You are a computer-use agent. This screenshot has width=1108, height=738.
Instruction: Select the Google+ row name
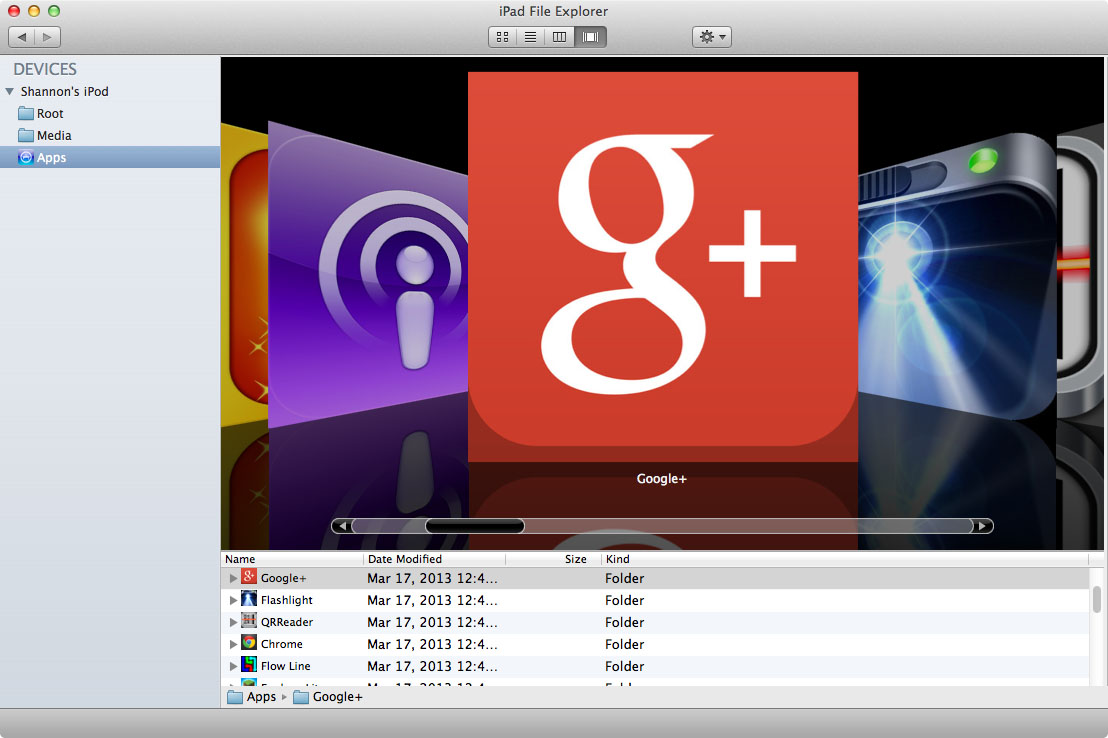coord(283,578)
